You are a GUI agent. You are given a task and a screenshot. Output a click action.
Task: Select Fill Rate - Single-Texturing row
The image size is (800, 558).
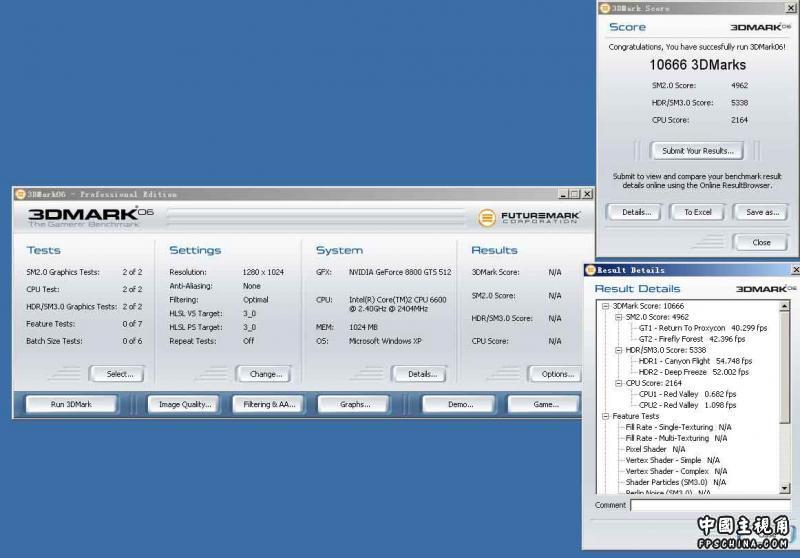click(x=678, y=427)
